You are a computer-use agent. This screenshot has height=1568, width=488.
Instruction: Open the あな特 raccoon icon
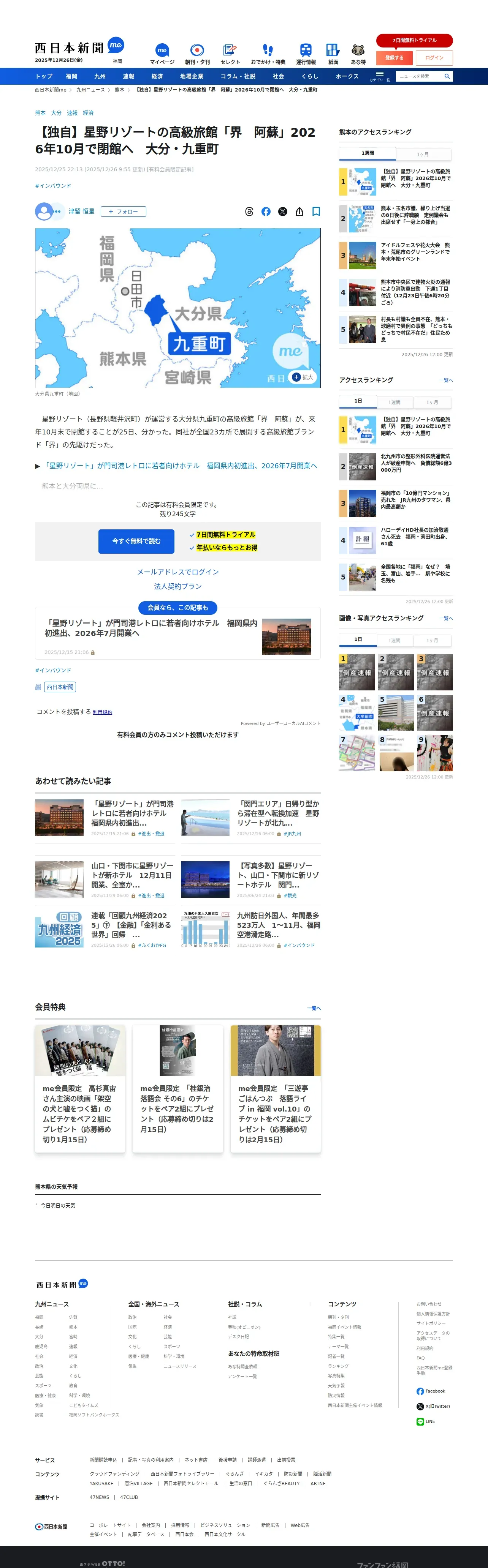click(x=358, y=54)
